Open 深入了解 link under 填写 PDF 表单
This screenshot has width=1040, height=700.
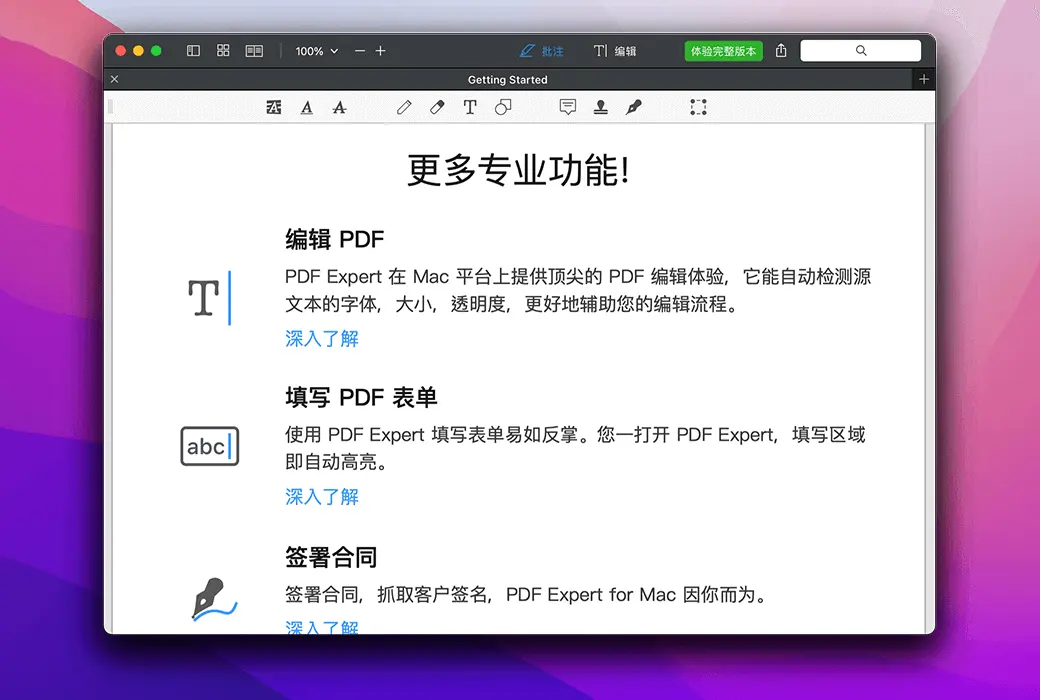(322, 496)
